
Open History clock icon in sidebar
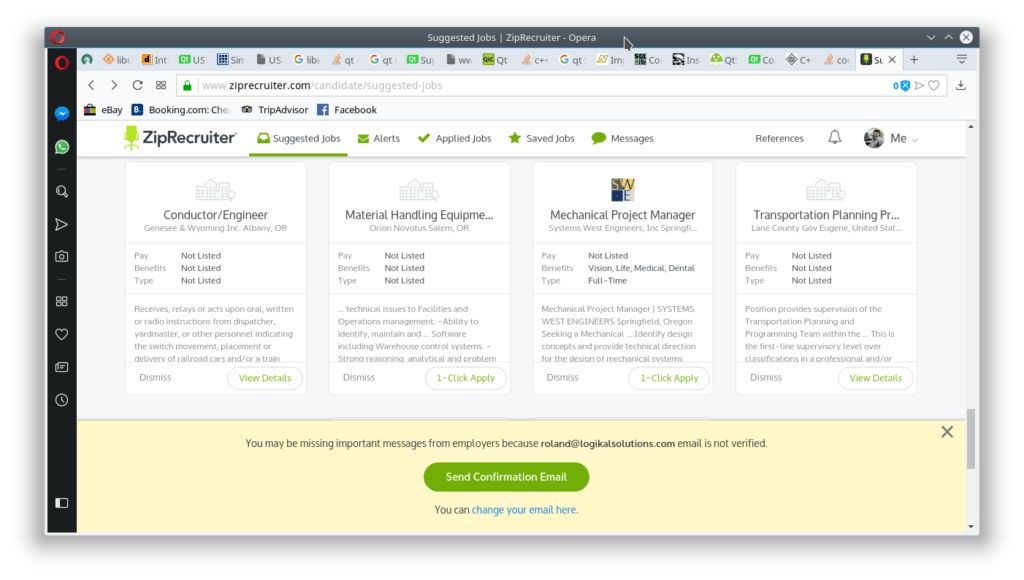pos(62,400)
